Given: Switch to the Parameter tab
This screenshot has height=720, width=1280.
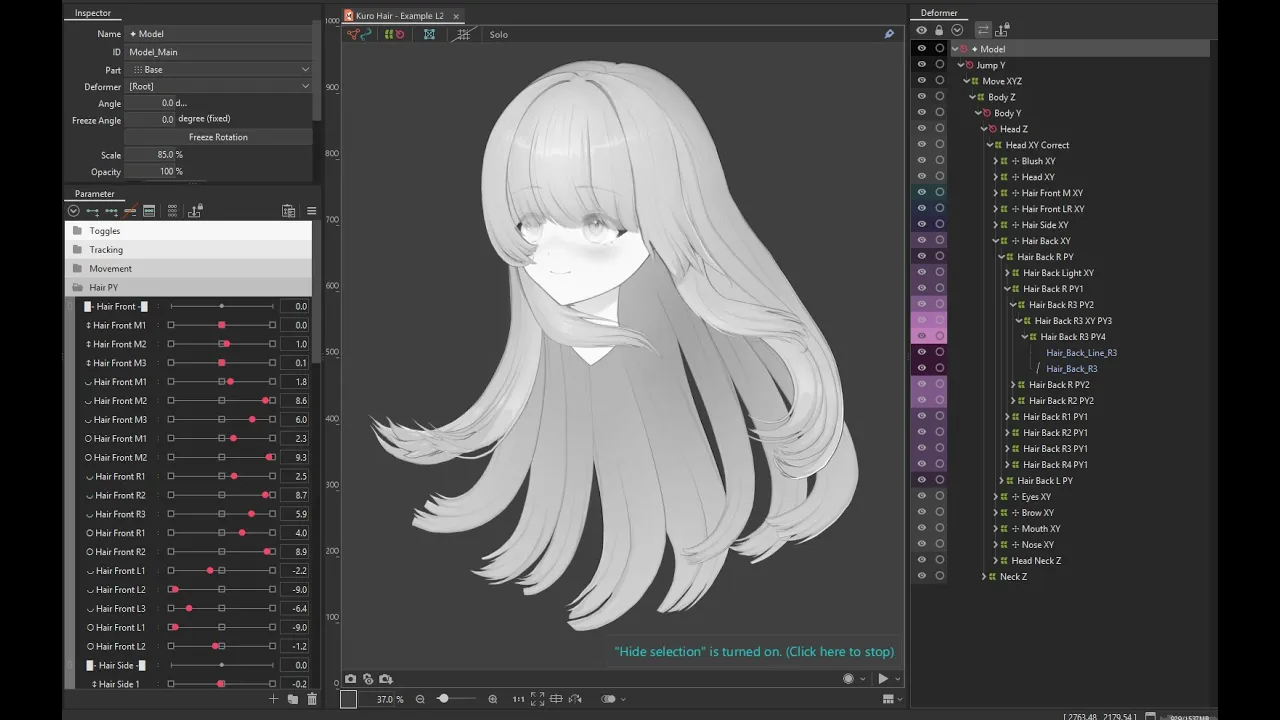Looking at the screenshot, I should [x=95, y=194].
